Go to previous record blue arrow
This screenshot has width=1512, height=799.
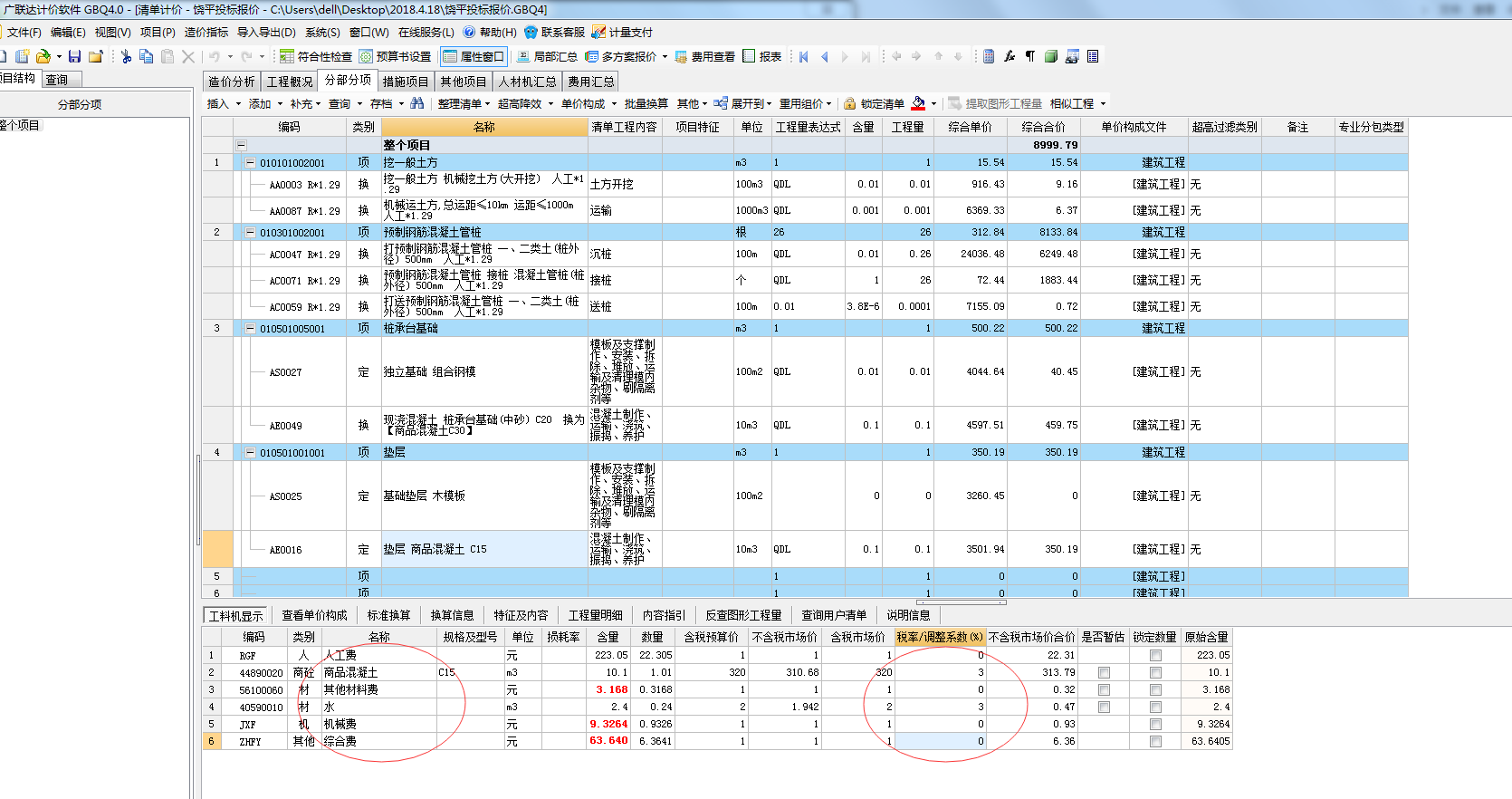pyautogui.click(x=824, y=56)
